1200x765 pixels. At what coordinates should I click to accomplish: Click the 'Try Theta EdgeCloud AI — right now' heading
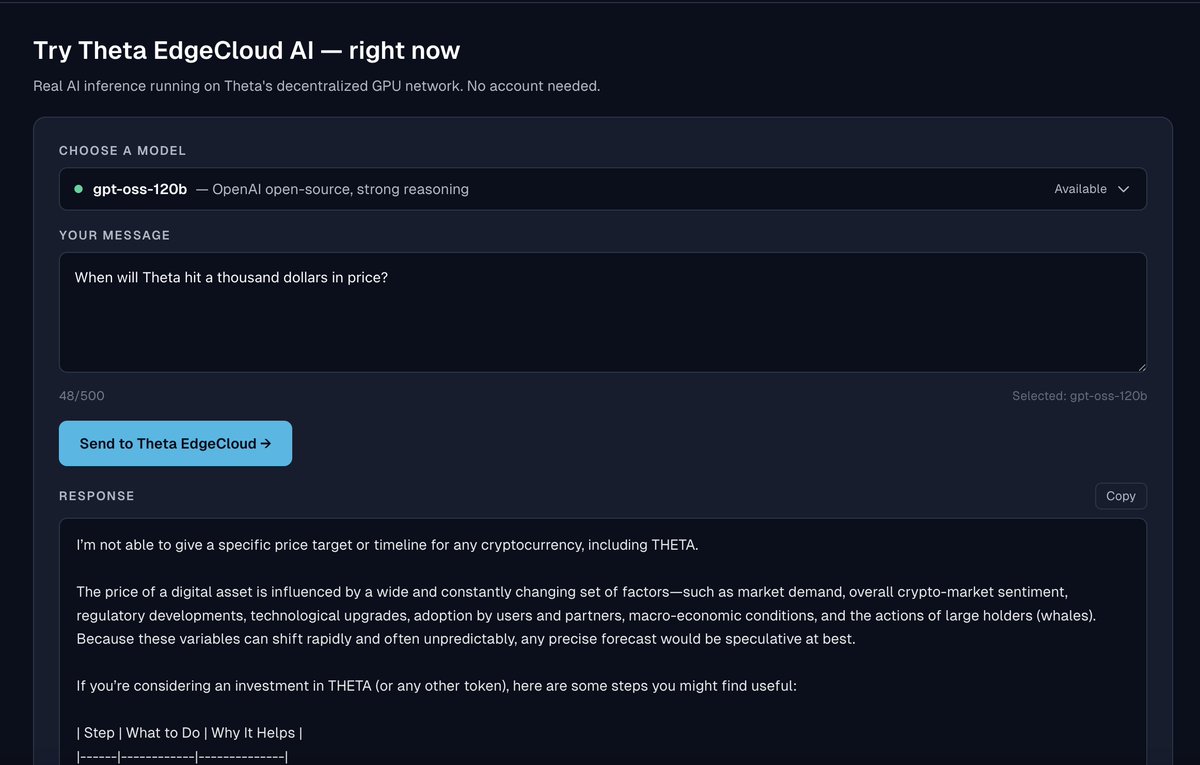tap(247, 50)
